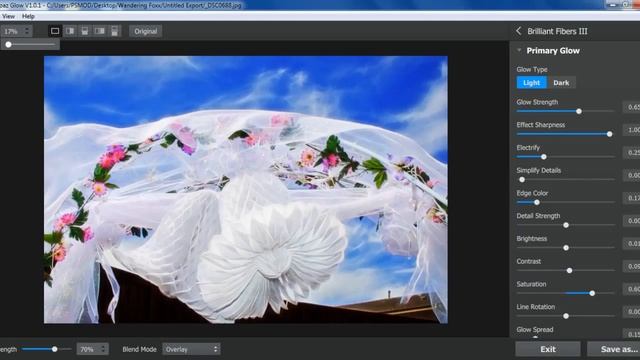The image size is (640, 360).
Task: Select the single image view icon
Action: (x=55, y=31)
